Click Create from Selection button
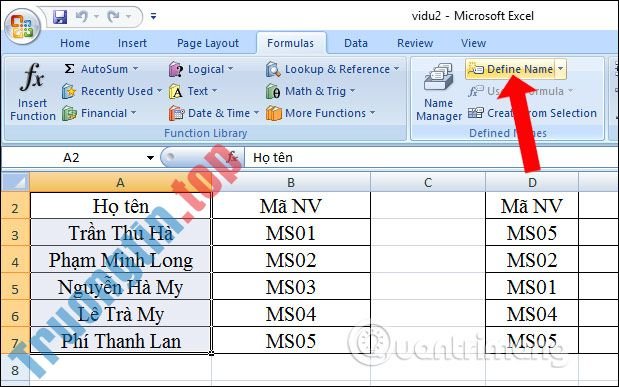The width and height of the screenshot is (619, 387). click(532, 113)
